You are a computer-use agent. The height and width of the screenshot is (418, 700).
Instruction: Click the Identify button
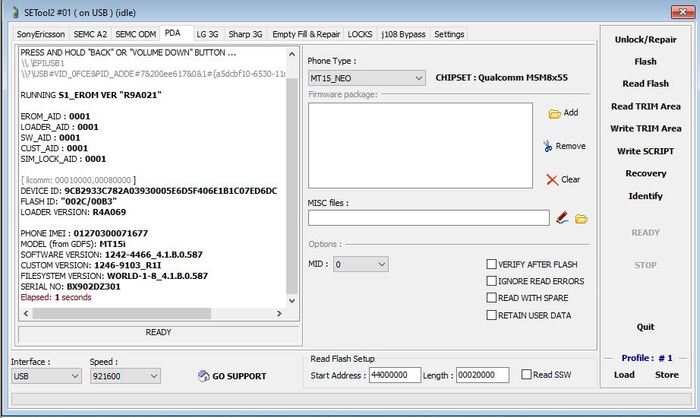click(646, 196)
